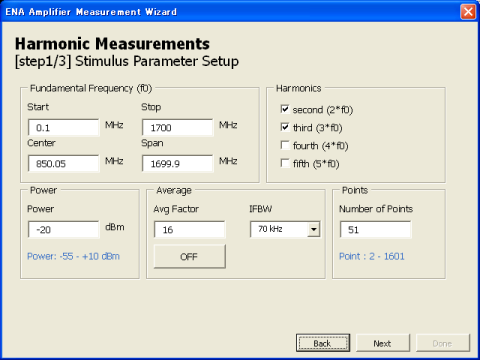
Task: Toggle the averaging OFF button
Action: pos(190,256)
